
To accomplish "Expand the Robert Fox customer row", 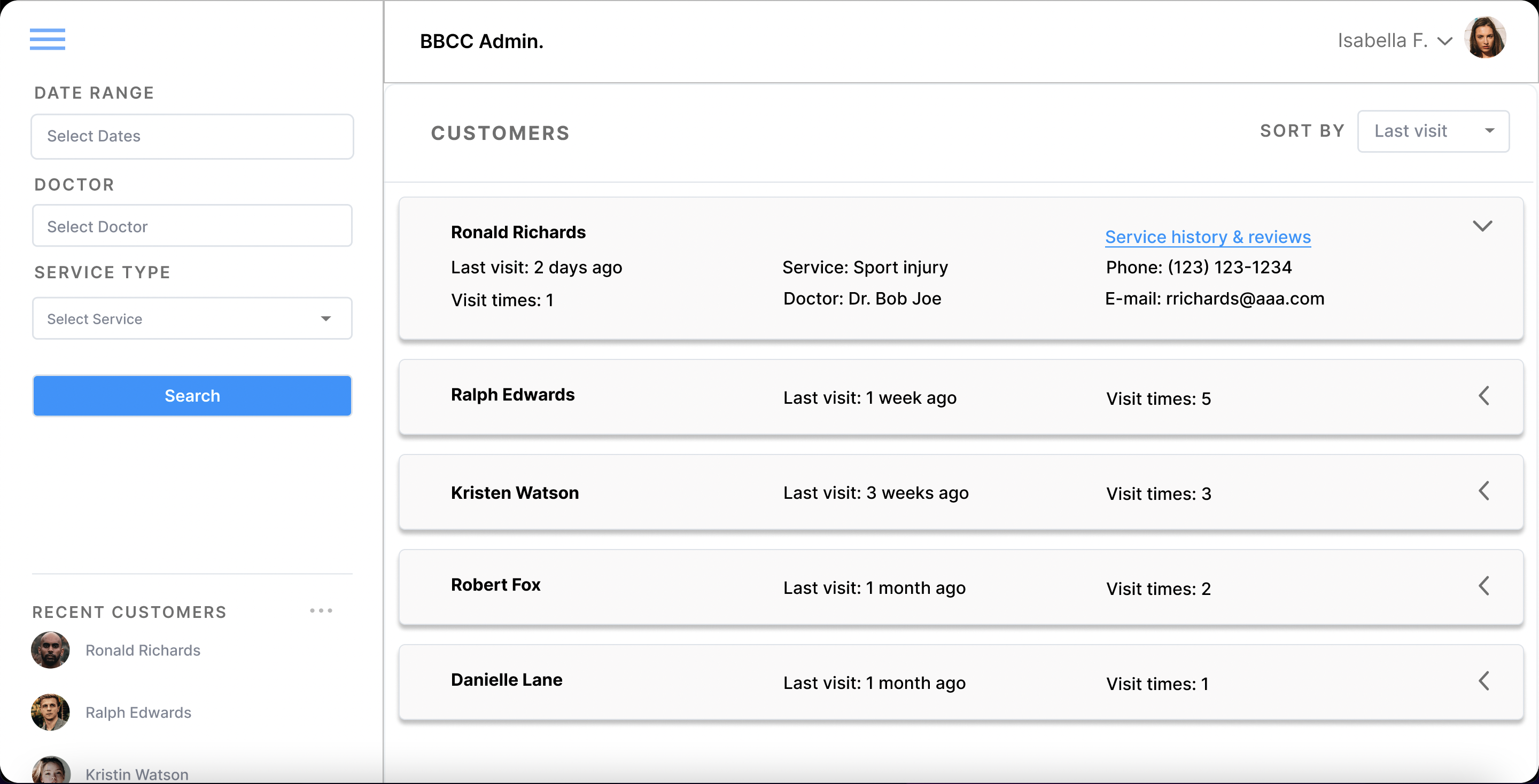I will [x=1483, y=586].
